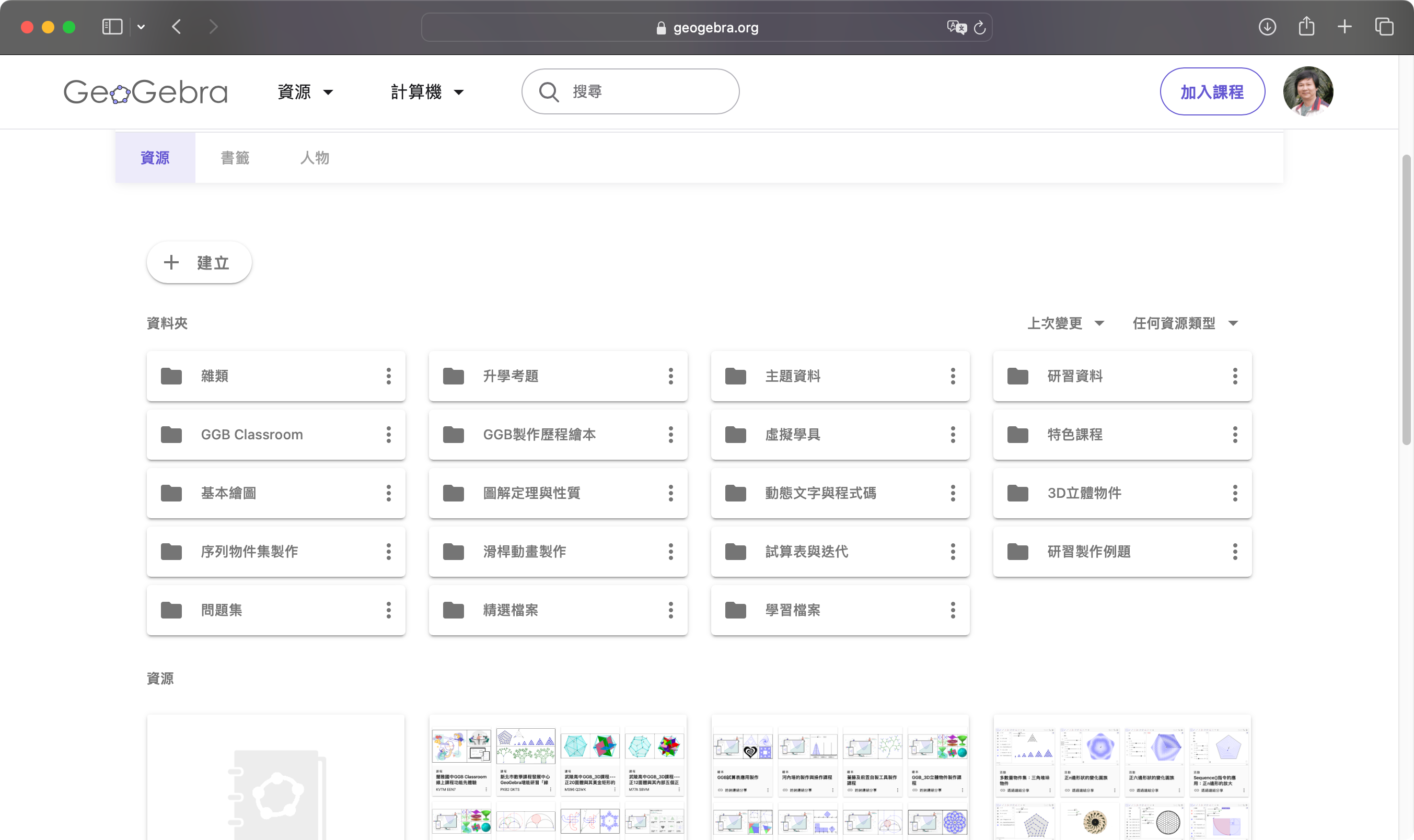
Task: Click Safari share icon
Action: coord(1306,26)
